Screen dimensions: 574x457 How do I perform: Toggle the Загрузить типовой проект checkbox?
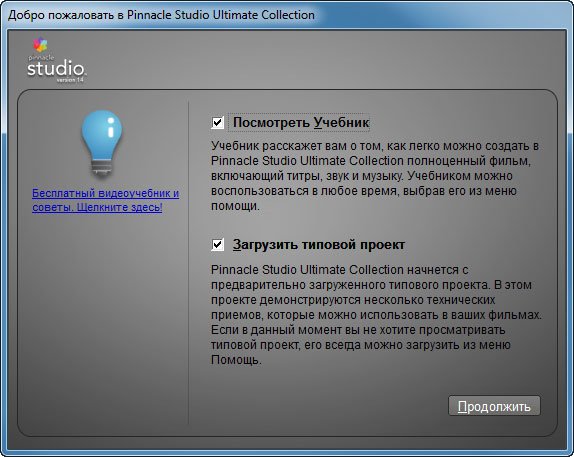click(217, 244)
